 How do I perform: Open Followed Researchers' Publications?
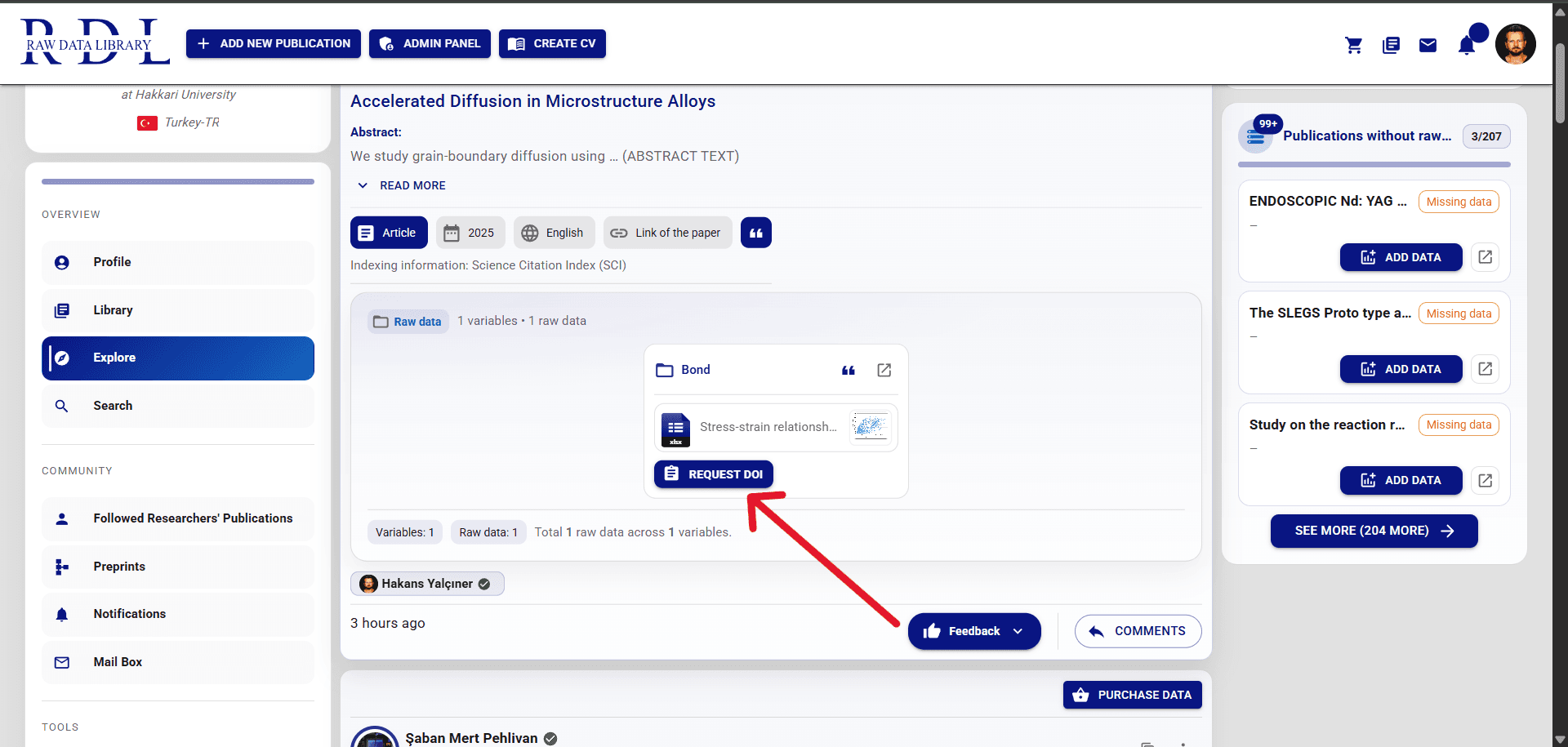tap(178, 519)
